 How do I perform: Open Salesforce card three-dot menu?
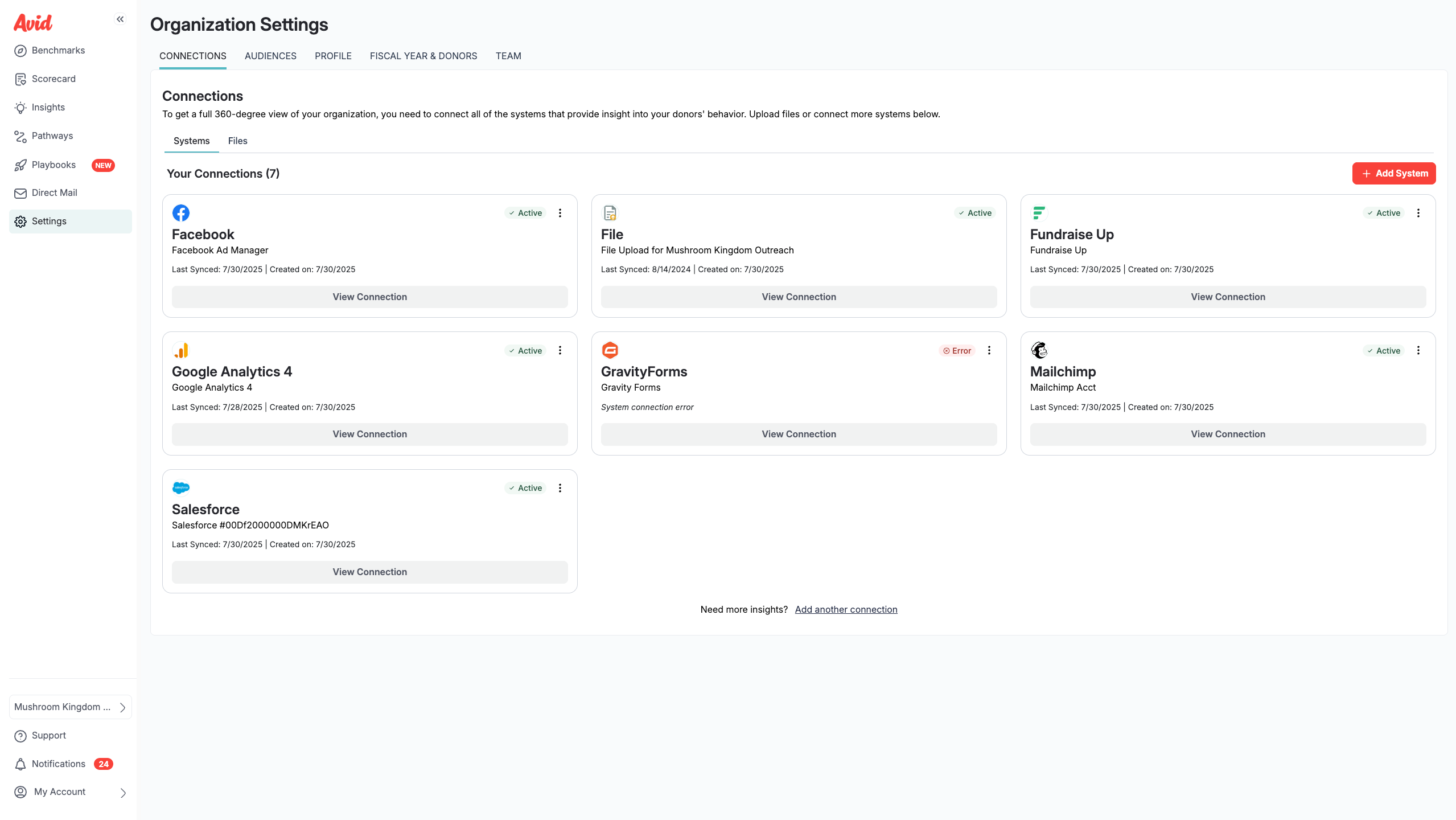coord(560,488)
